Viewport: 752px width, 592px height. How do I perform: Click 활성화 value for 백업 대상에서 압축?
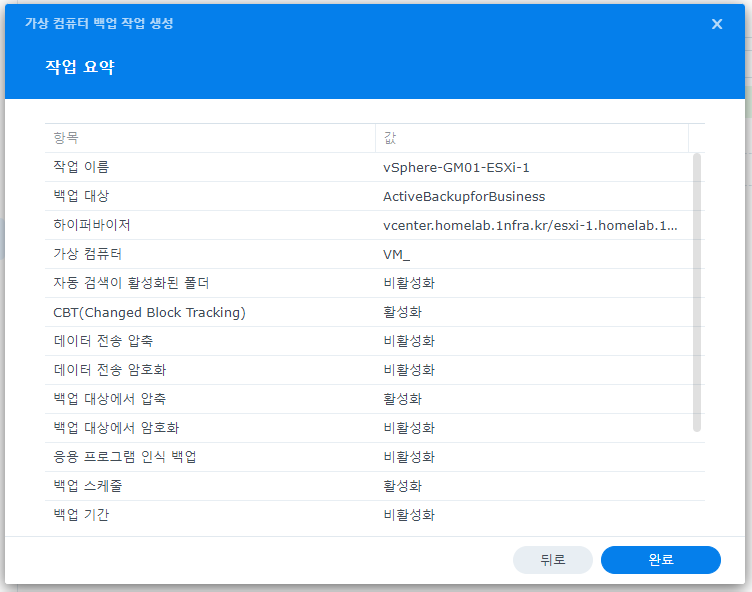402,399
